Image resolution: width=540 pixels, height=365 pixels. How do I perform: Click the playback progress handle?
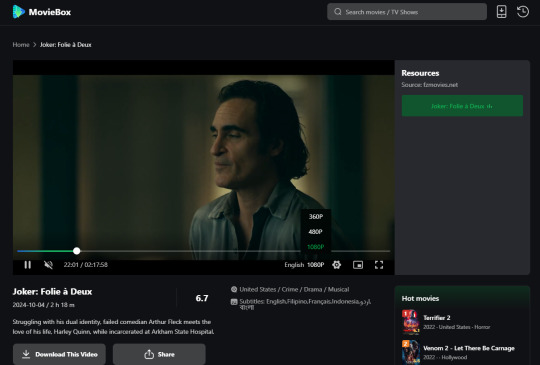point(77,251)
